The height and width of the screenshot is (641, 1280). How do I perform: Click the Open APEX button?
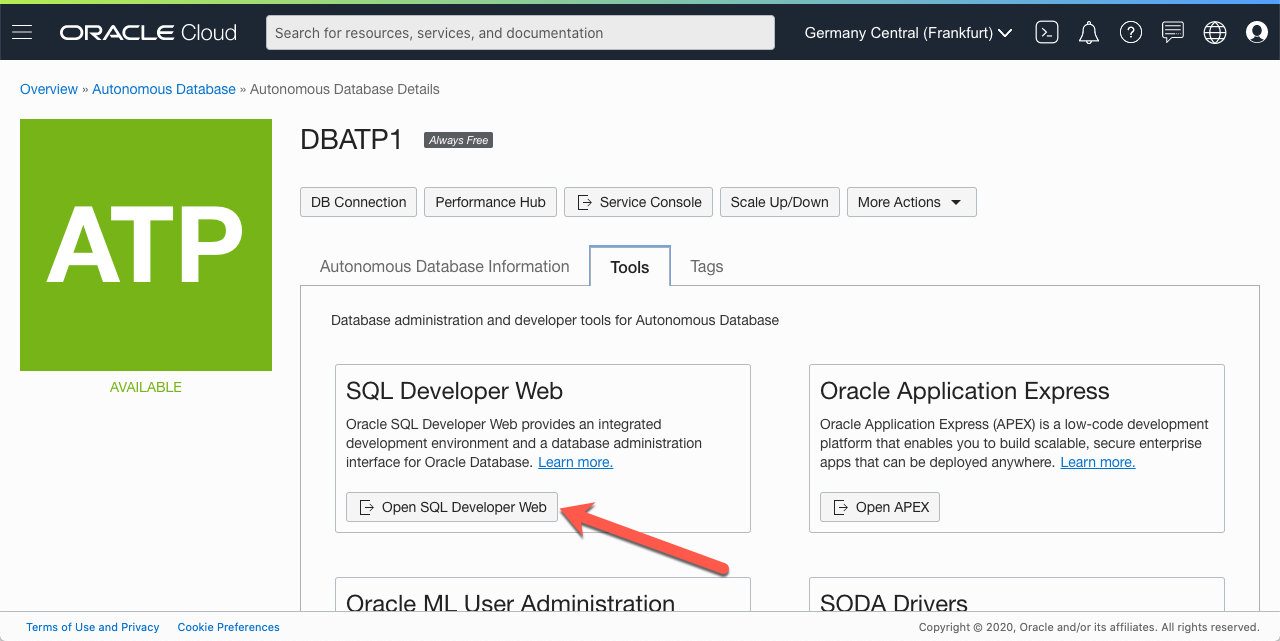click(x=880, y=507)
